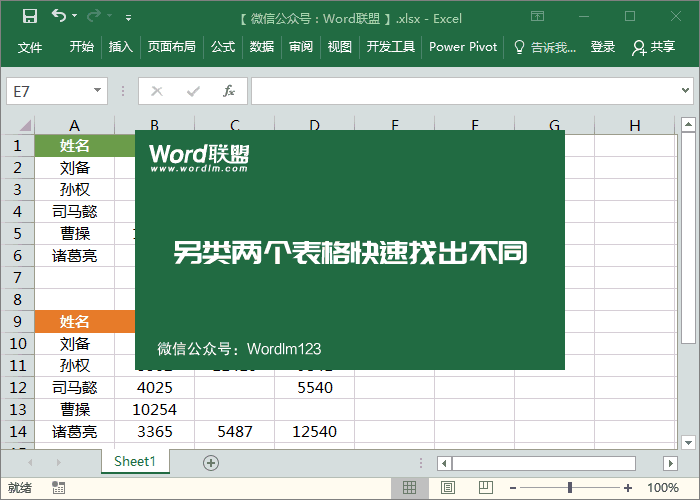Switch to the 数据 ribbon tab
The width and height of the screenshot is (700, 500).
tap(262, 46)
